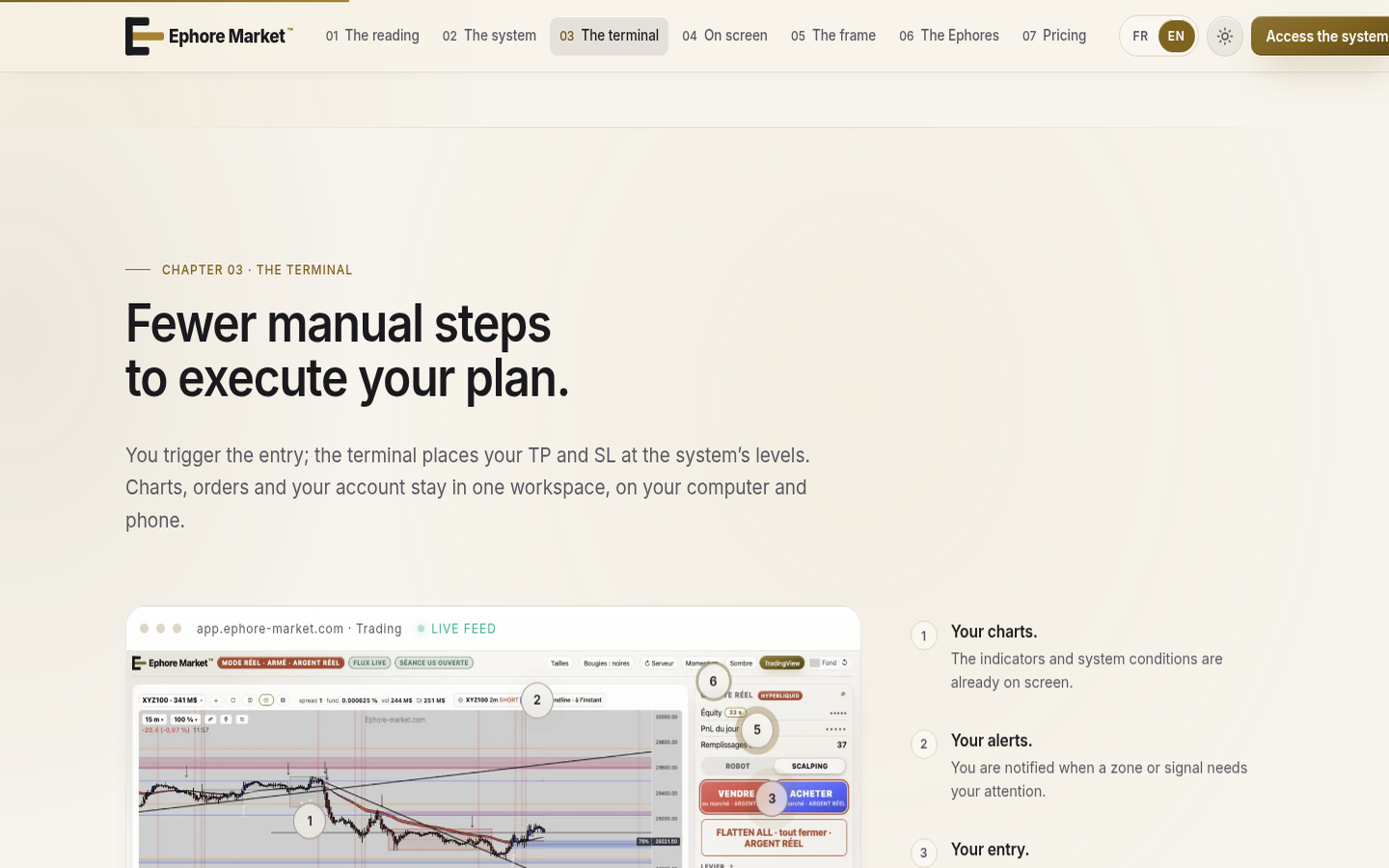Viewport: 1389px width, 868px height.
Task: Open 07 Pricing
Action: (x=1054, y=36)
